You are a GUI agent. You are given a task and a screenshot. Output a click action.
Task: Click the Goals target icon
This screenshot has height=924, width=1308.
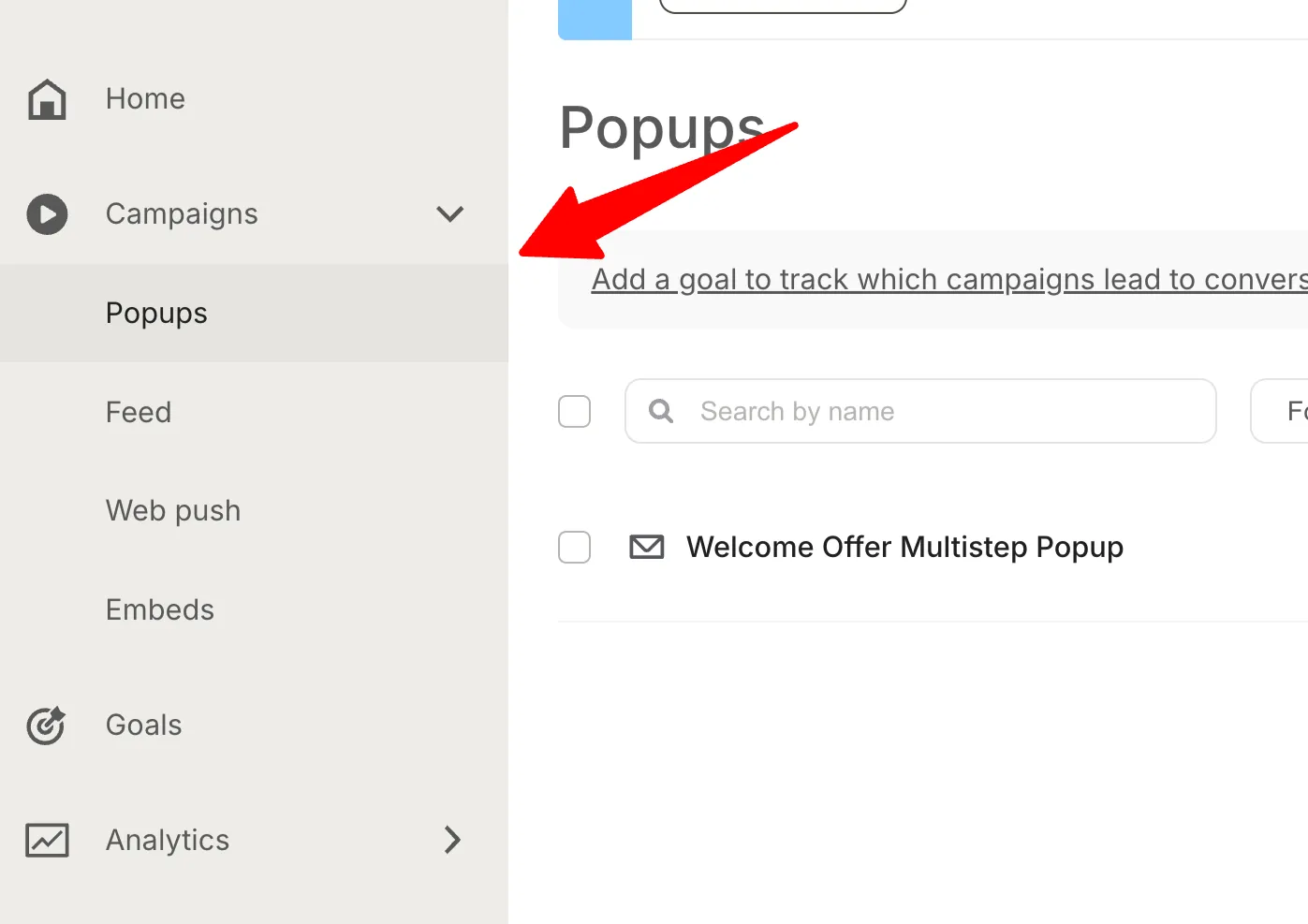[46, 726]
